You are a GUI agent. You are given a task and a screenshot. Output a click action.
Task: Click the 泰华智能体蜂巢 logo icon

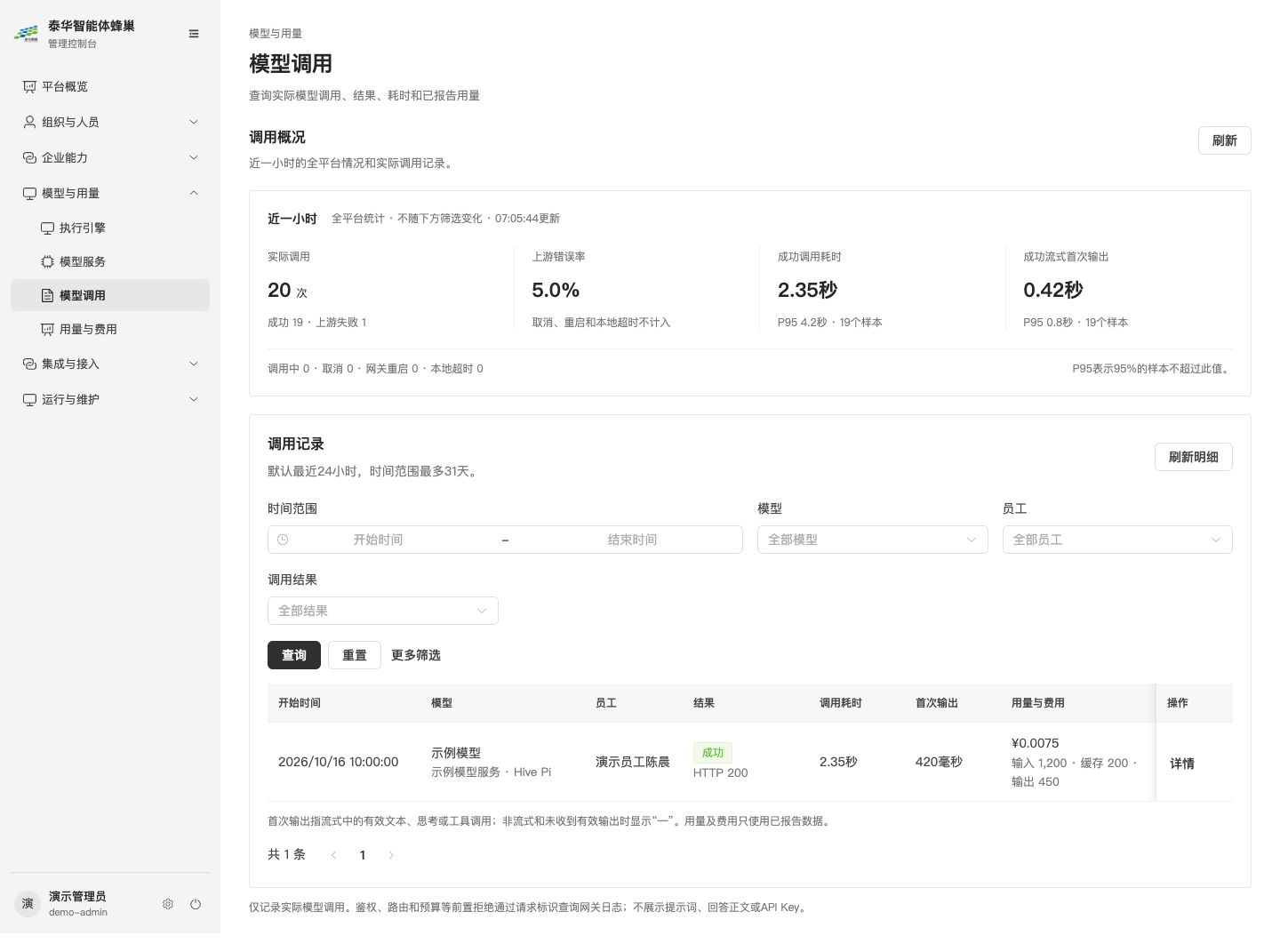[27, 34]
